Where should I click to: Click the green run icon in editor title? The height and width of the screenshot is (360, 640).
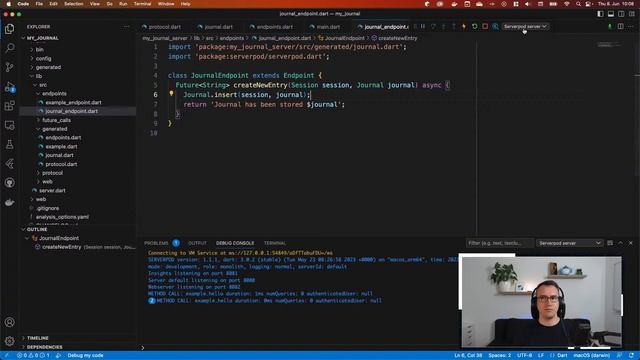tap(610, 27)
